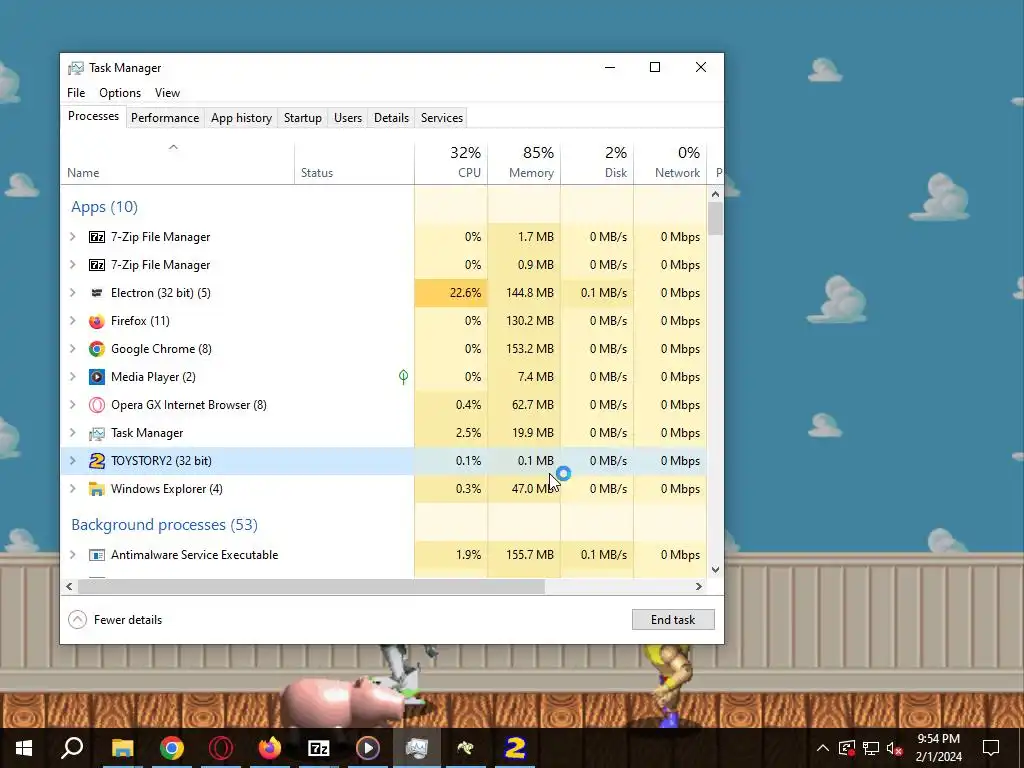Expand Antimalware Service Executable row

click(72, 555)
